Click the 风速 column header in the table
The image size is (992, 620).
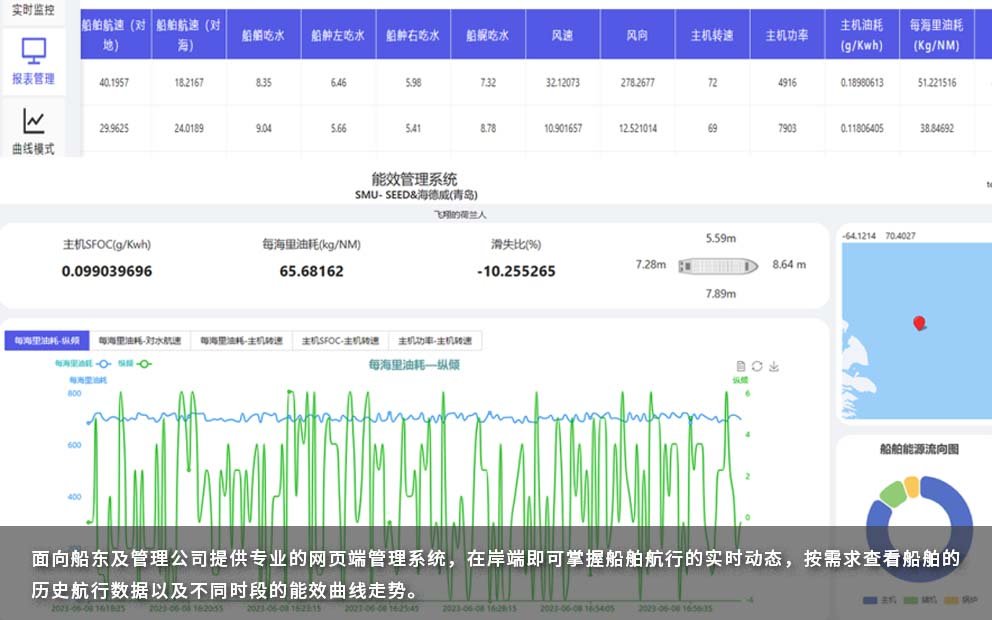(x=563, y=33)
